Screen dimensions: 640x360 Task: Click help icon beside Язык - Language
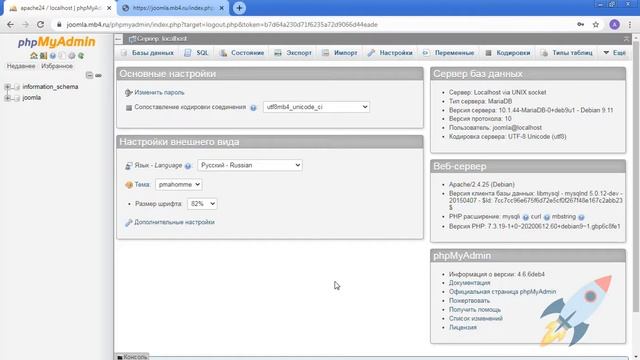[187, 166]
